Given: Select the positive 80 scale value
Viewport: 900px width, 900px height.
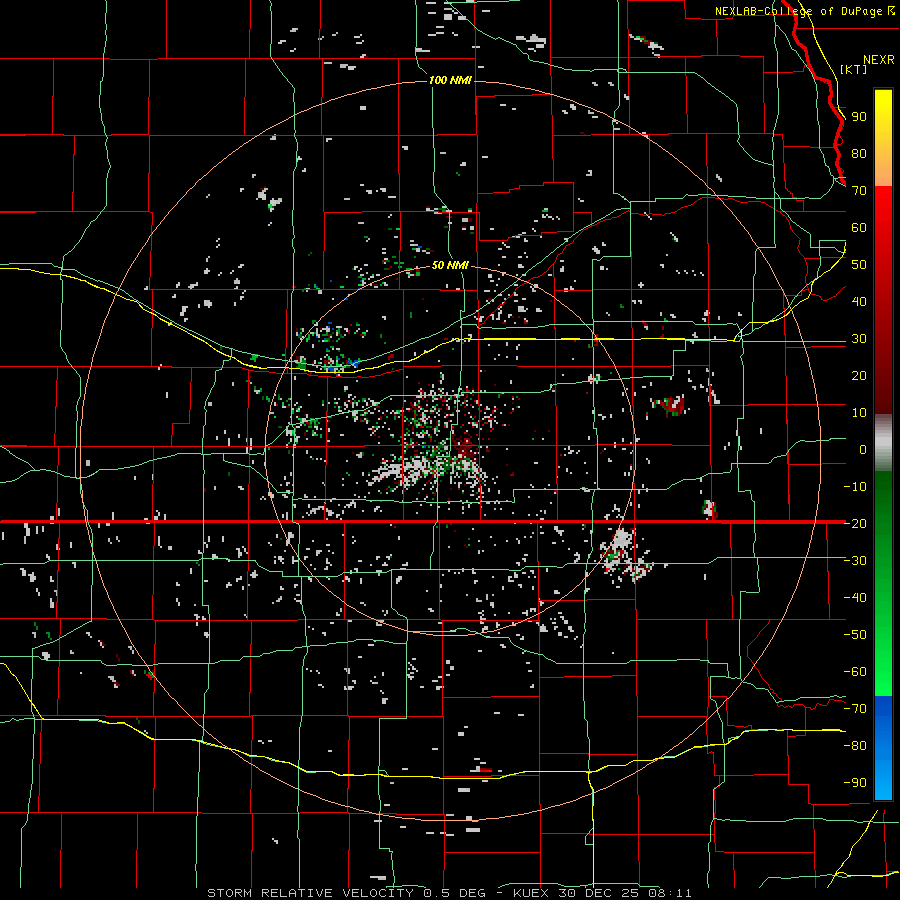Looking at the screenshot, I should (x=859, y=153).
